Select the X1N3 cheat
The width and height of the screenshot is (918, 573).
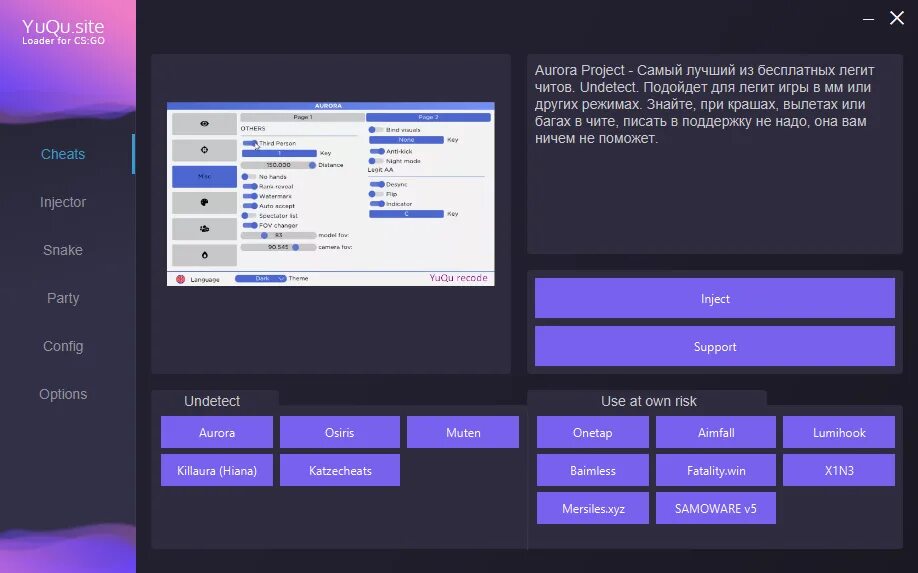(839, 471)
